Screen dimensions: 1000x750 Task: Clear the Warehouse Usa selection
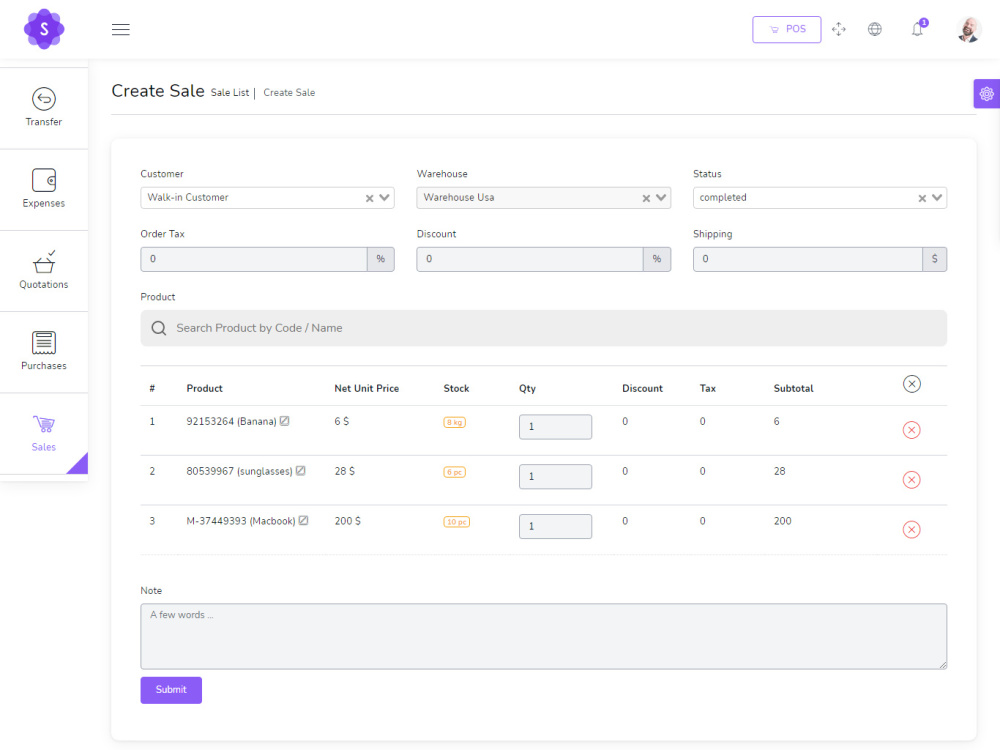646,198
